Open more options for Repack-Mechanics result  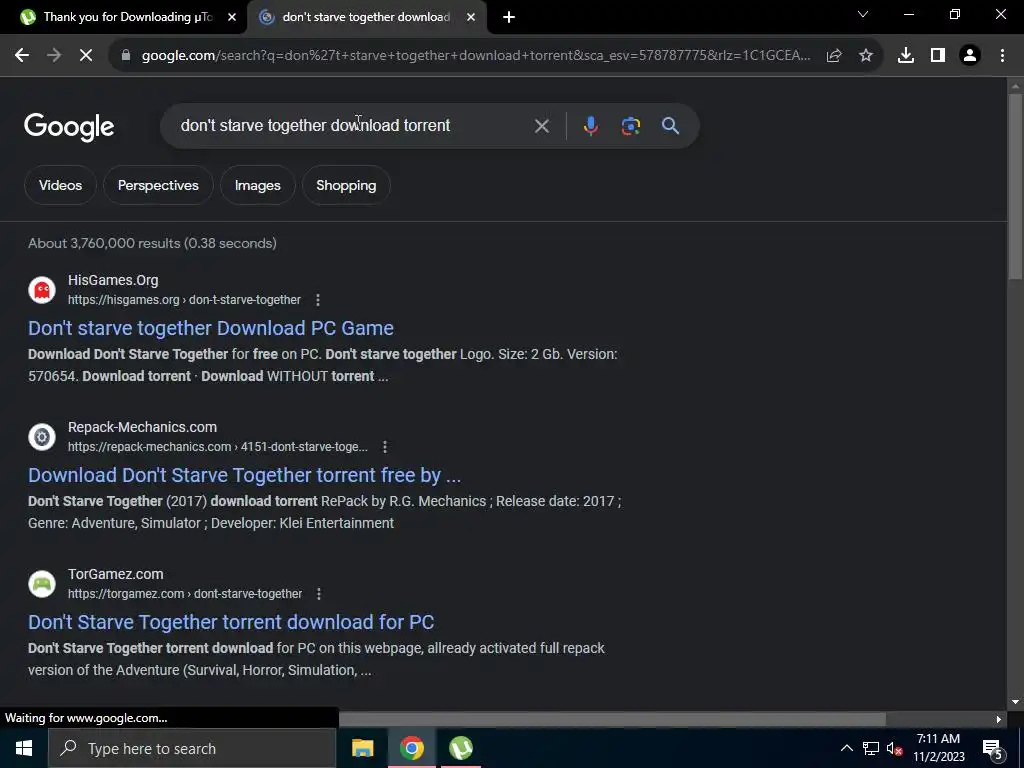[385, 447]
